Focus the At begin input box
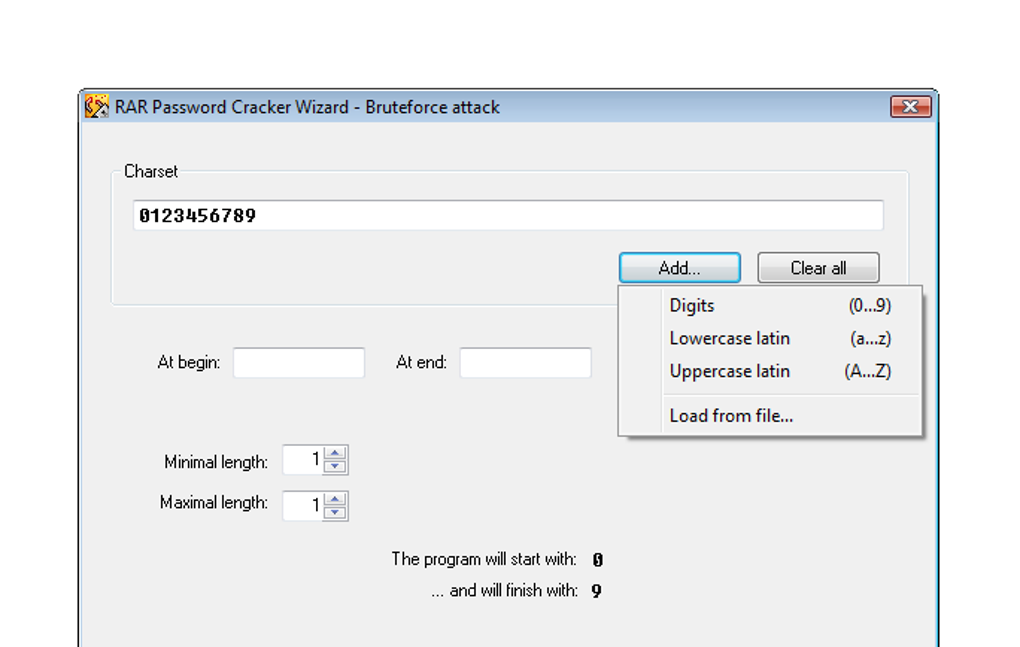The height and width of the screenshot is (647, 1020). (x=299, y=363)
